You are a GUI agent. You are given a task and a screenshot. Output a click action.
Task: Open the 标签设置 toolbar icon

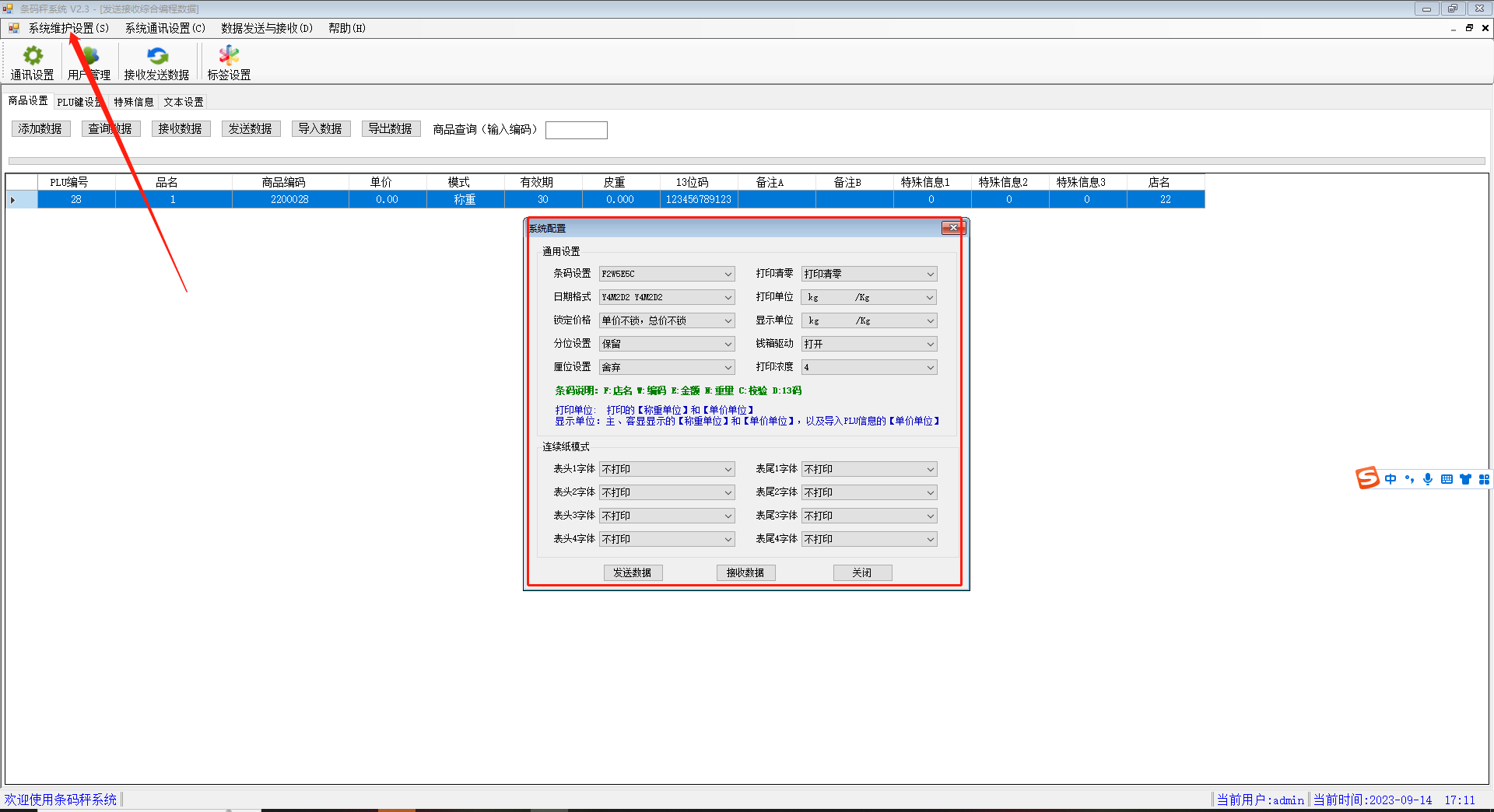229,56
